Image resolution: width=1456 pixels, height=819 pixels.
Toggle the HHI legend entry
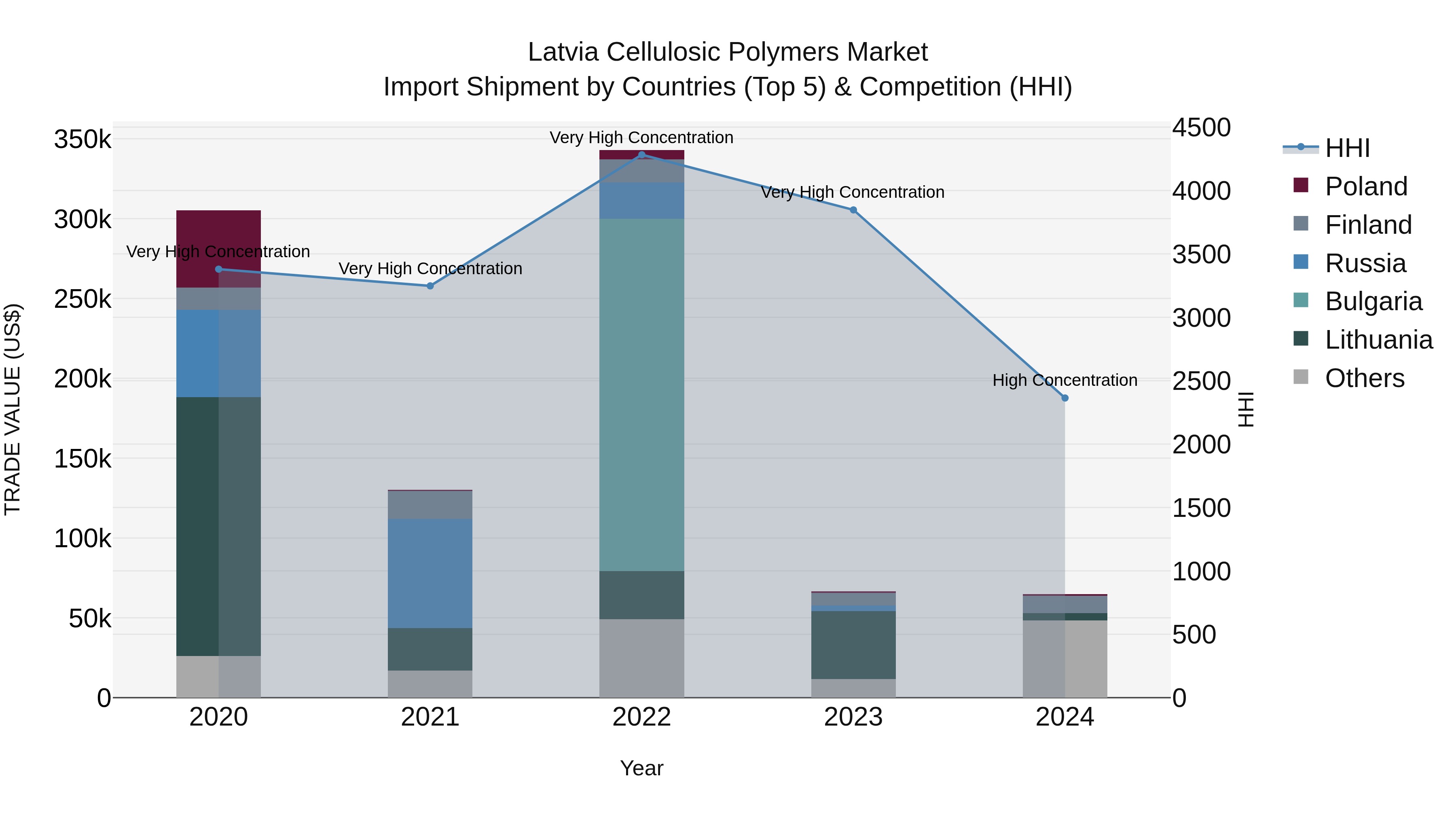pyautogui.click(x=1327, y=148)
